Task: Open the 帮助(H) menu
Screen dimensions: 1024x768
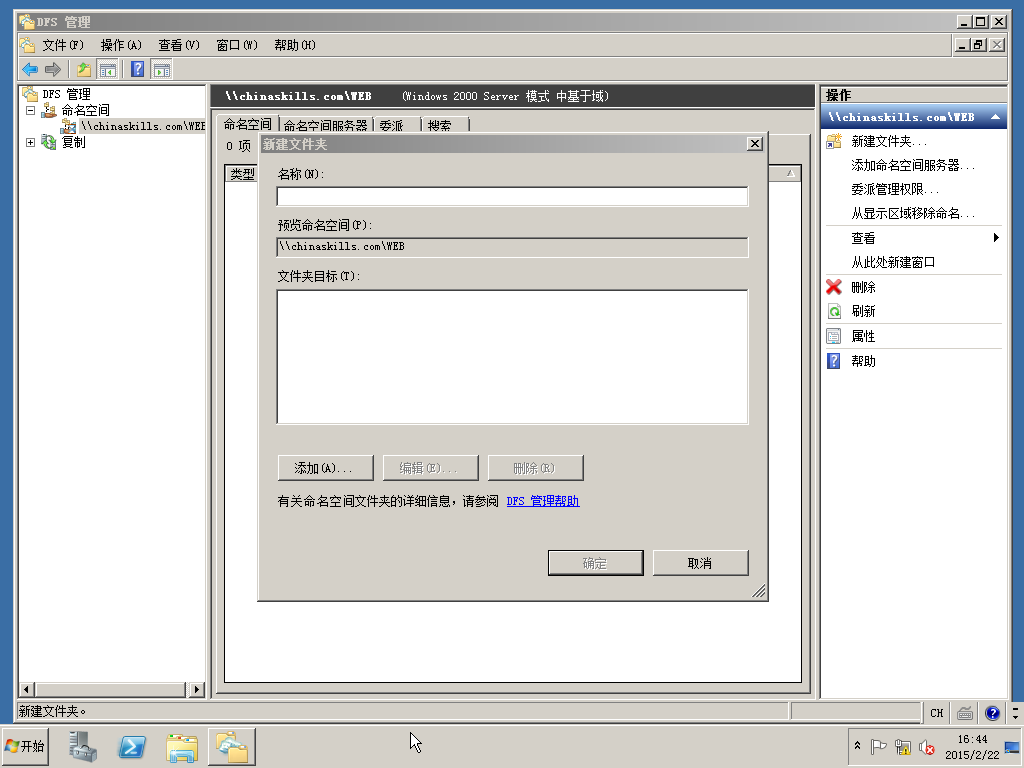Action: tap(295, 45)
